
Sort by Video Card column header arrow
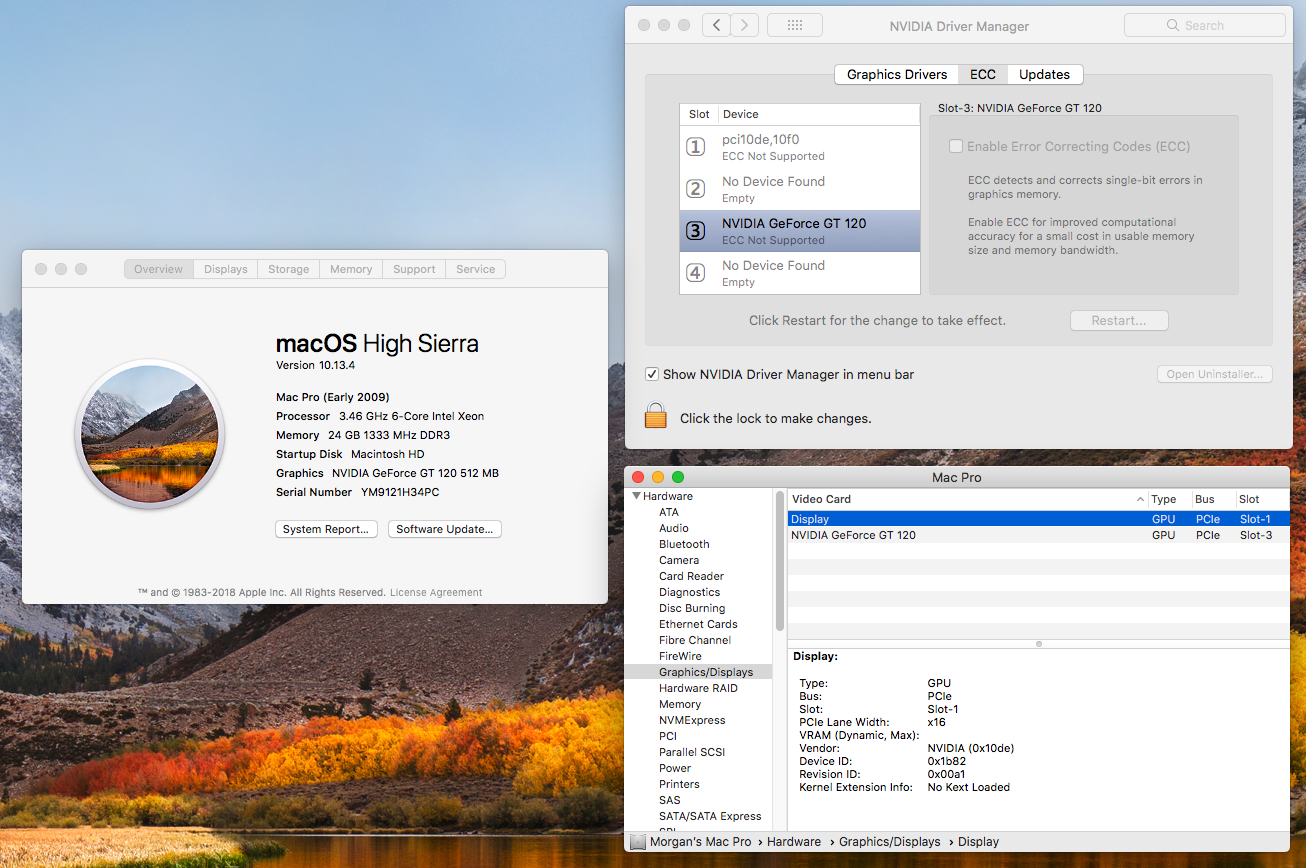(x=1141, y=499)
